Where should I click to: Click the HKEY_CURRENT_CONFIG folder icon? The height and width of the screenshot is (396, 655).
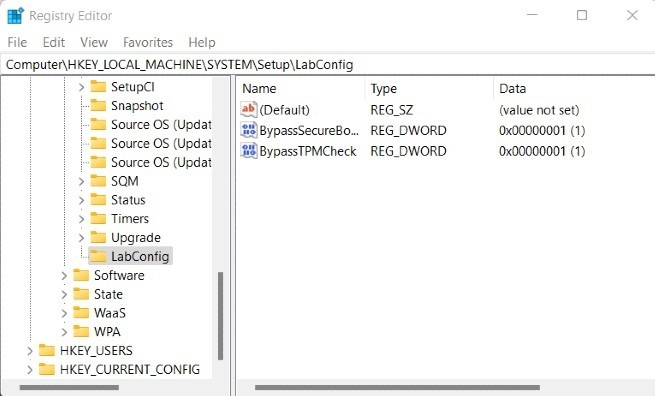(47, 369)
